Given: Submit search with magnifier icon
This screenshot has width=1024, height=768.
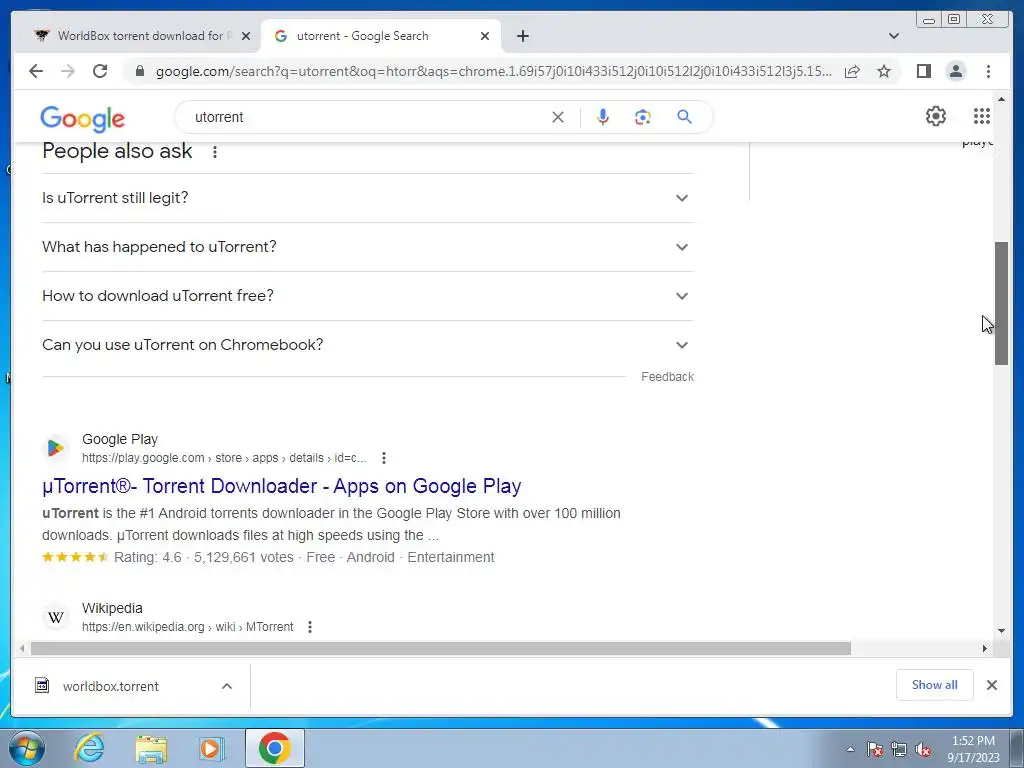Looking at the screenshot, I should tap(684, 117).
